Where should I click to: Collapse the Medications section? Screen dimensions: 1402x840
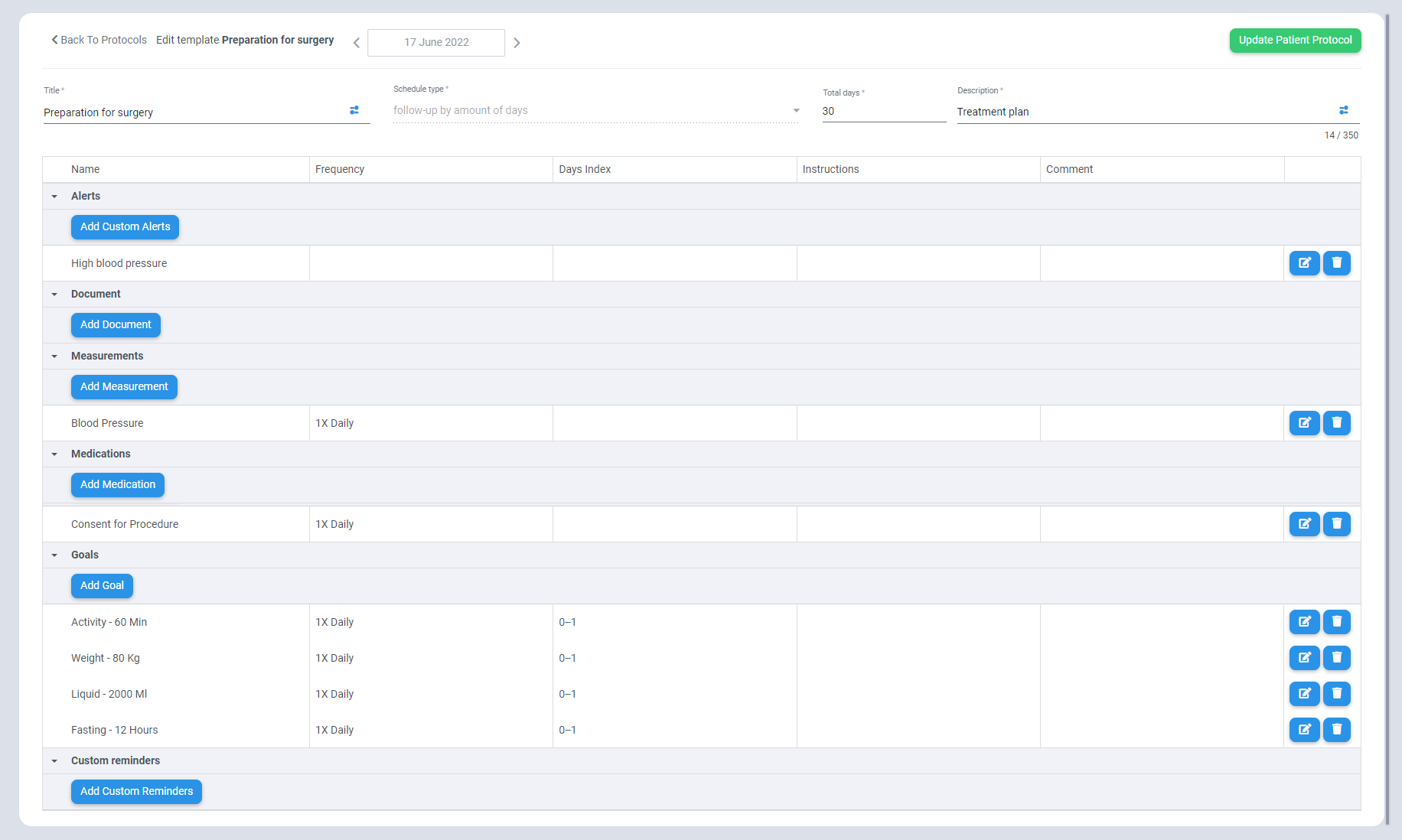click(x=54, y=454)
